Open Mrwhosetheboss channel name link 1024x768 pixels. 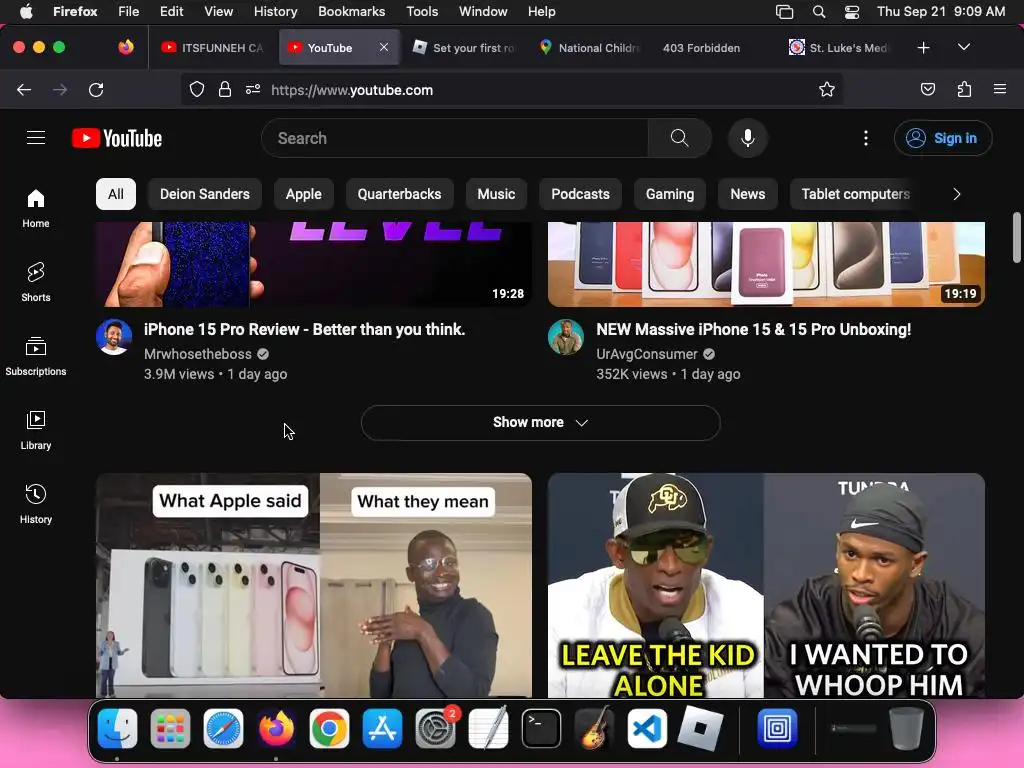pos(197,354)
